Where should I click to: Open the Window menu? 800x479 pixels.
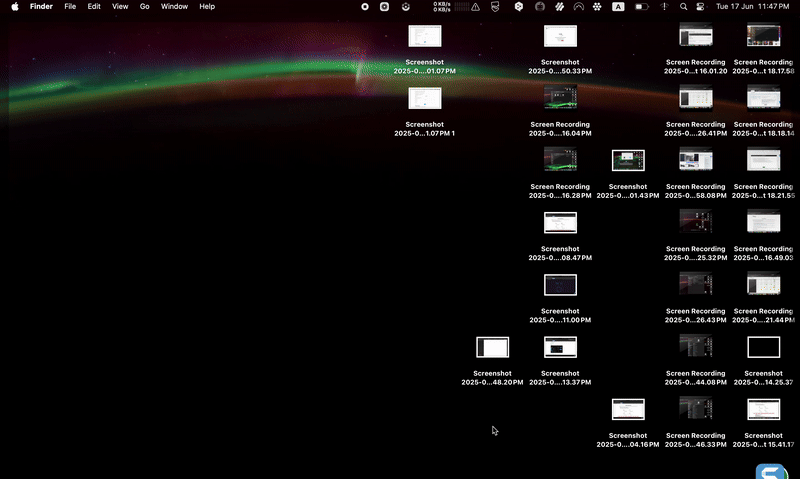(x=174, y=7)
